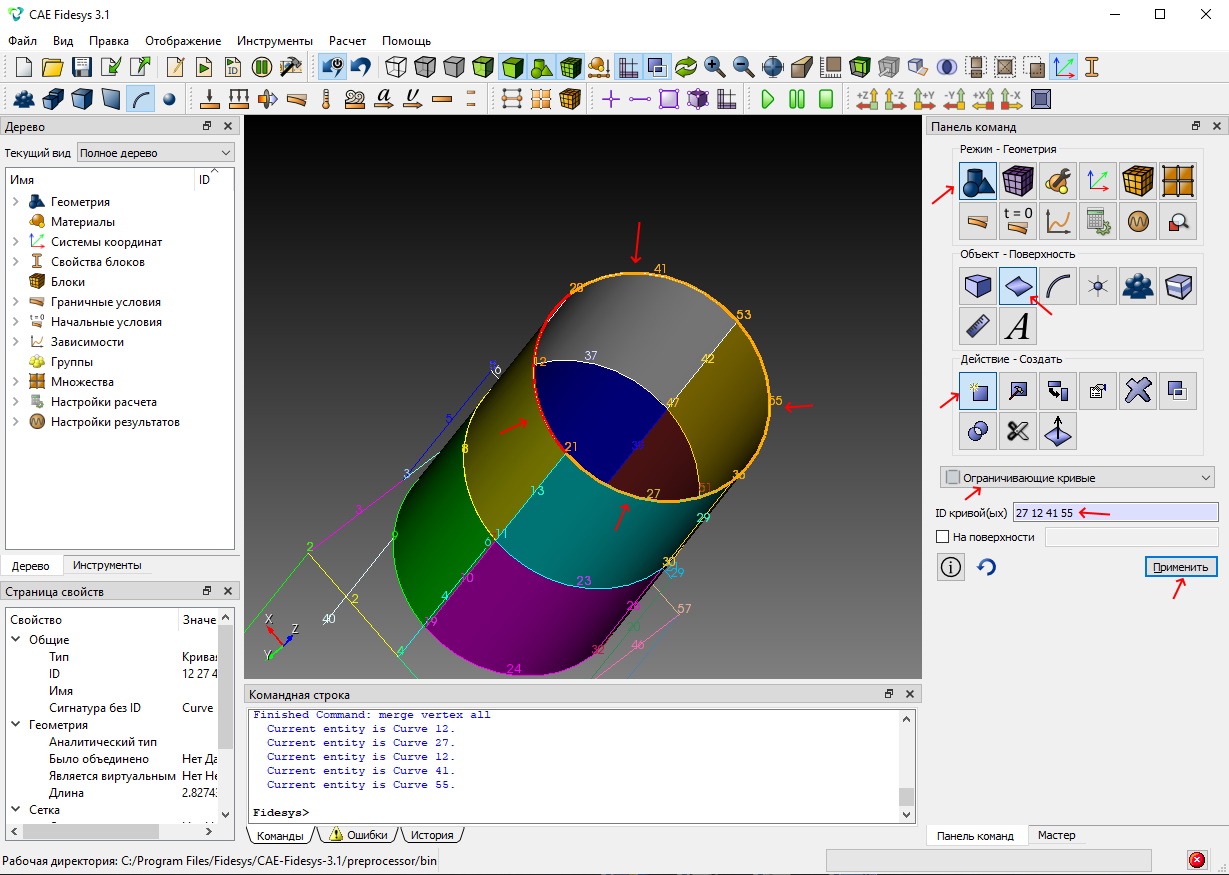Click the blue reset arrow beside info button
The height and width of the screenshot is (875, 1229).
[986, 567]
